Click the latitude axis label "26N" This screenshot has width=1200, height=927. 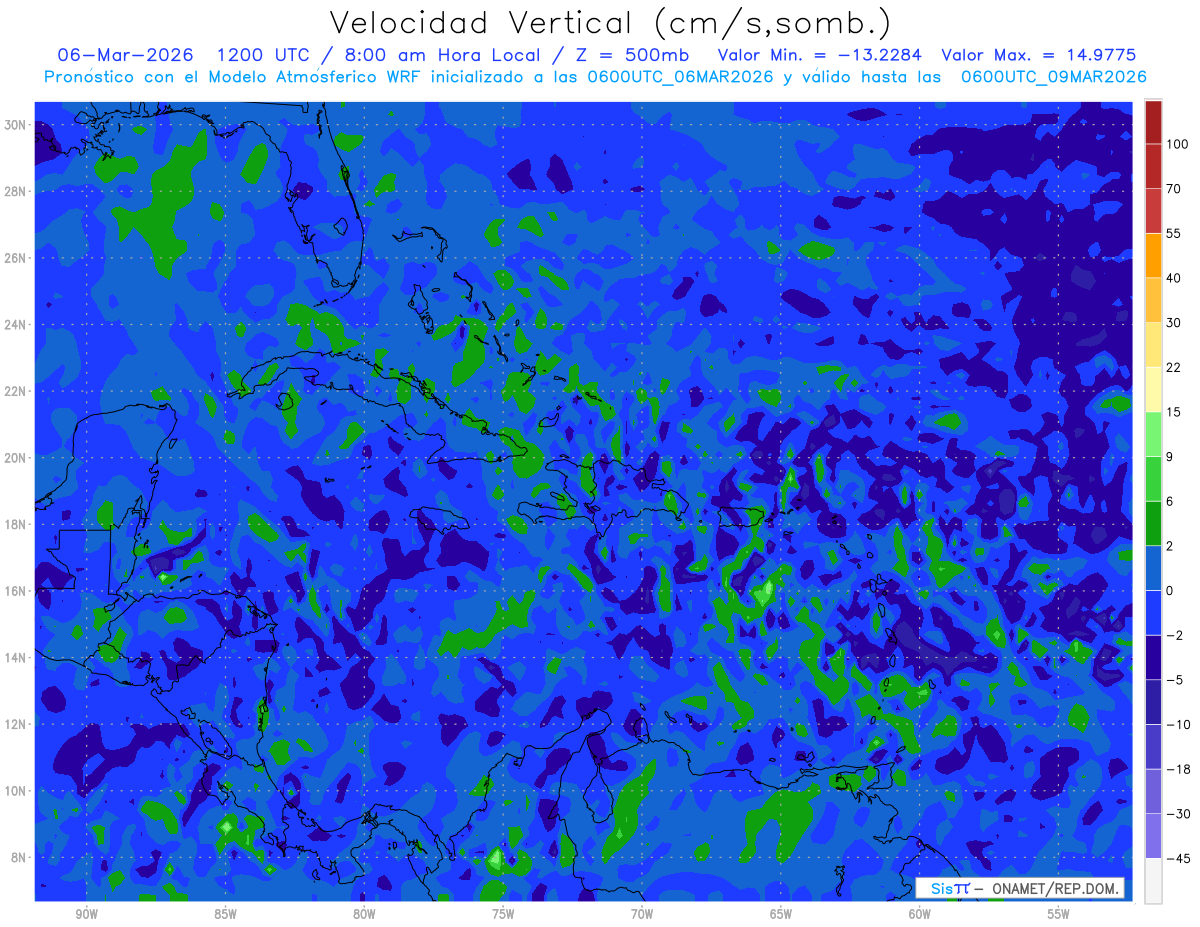tap(16, 258)
